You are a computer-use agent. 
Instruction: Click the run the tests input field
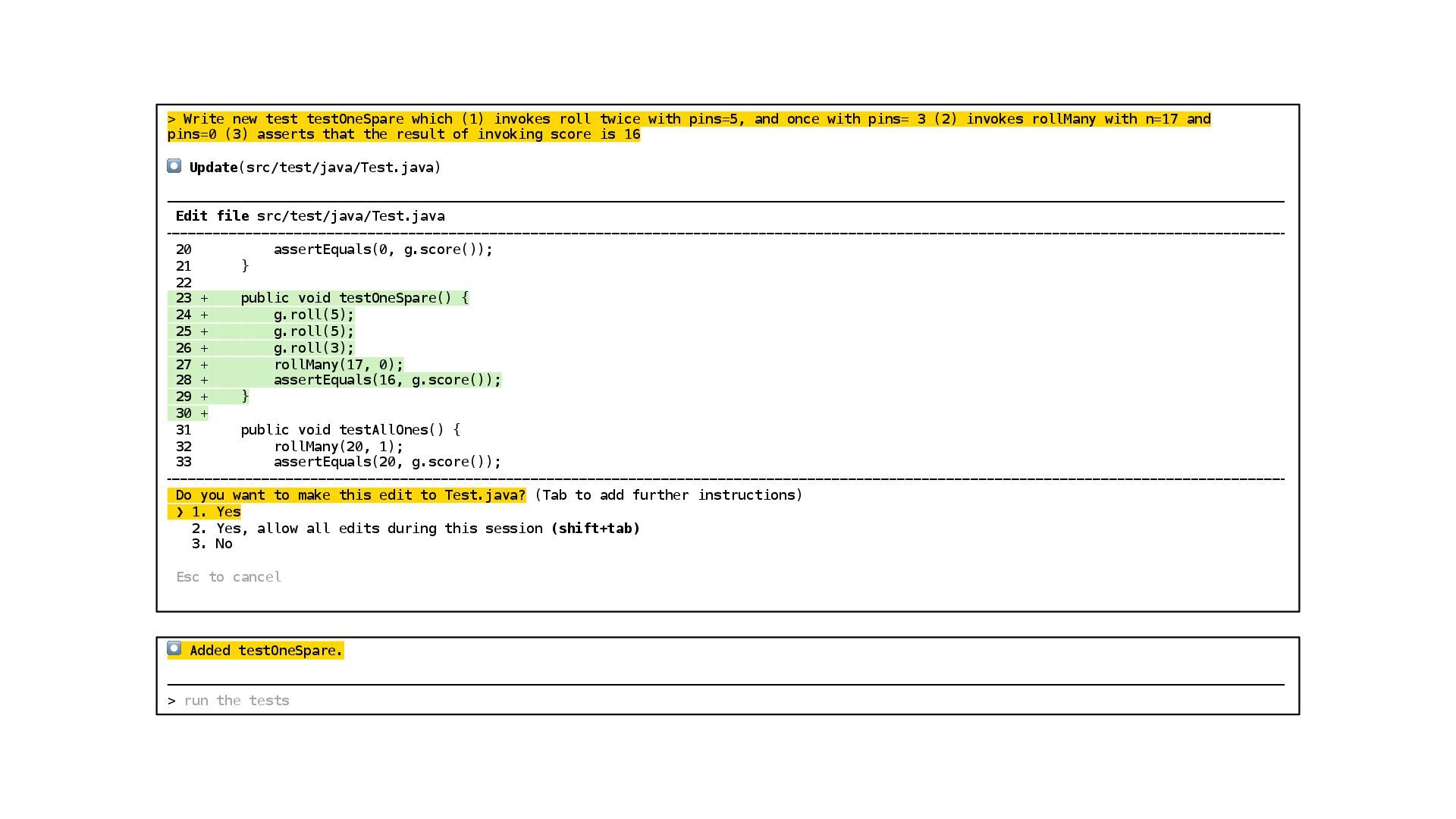[237, 701]
